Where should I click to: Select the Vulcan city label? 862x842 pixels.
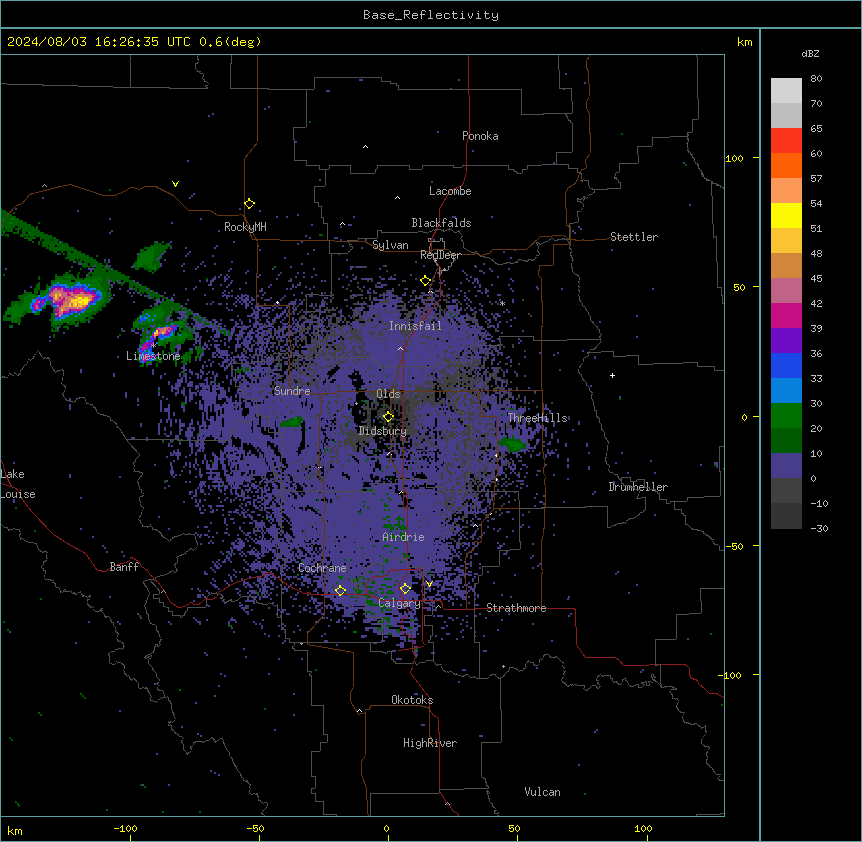(543, 792)
